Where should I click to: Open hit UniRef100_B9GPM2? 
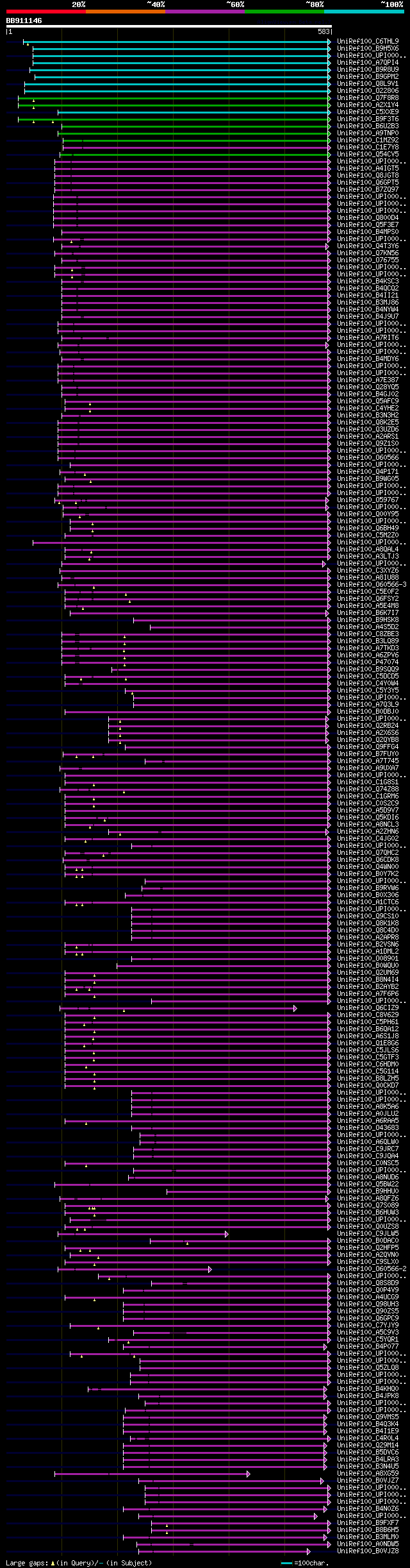click(368, 77)
